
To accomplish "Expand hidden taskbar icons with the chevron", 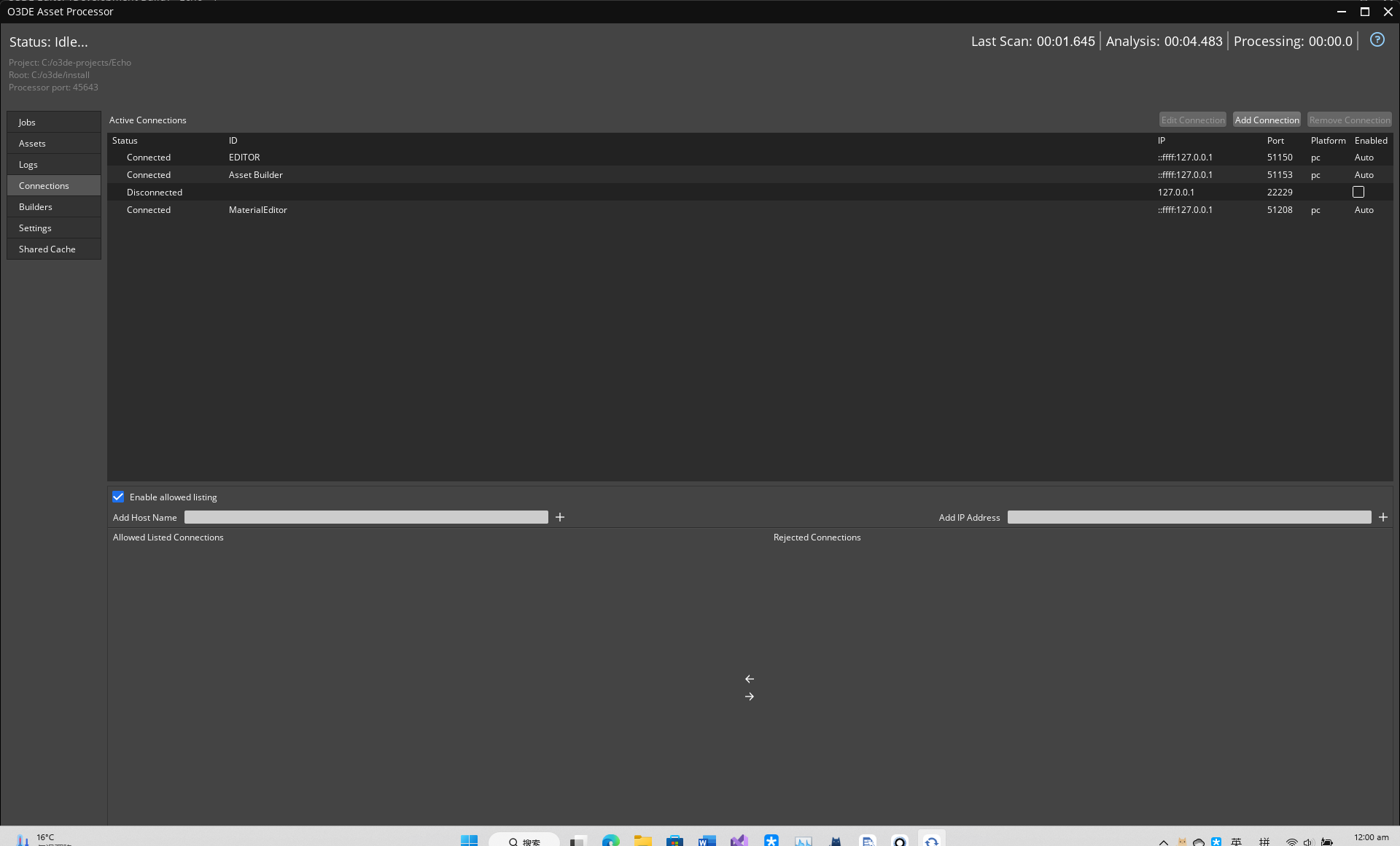I will (x=1162, y=840).
